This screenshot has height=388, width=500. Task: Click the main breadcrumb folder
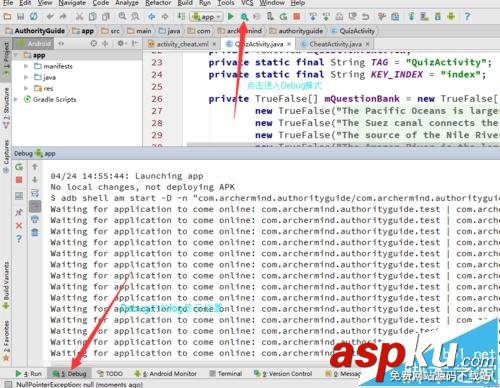click(x=139, y=31)
